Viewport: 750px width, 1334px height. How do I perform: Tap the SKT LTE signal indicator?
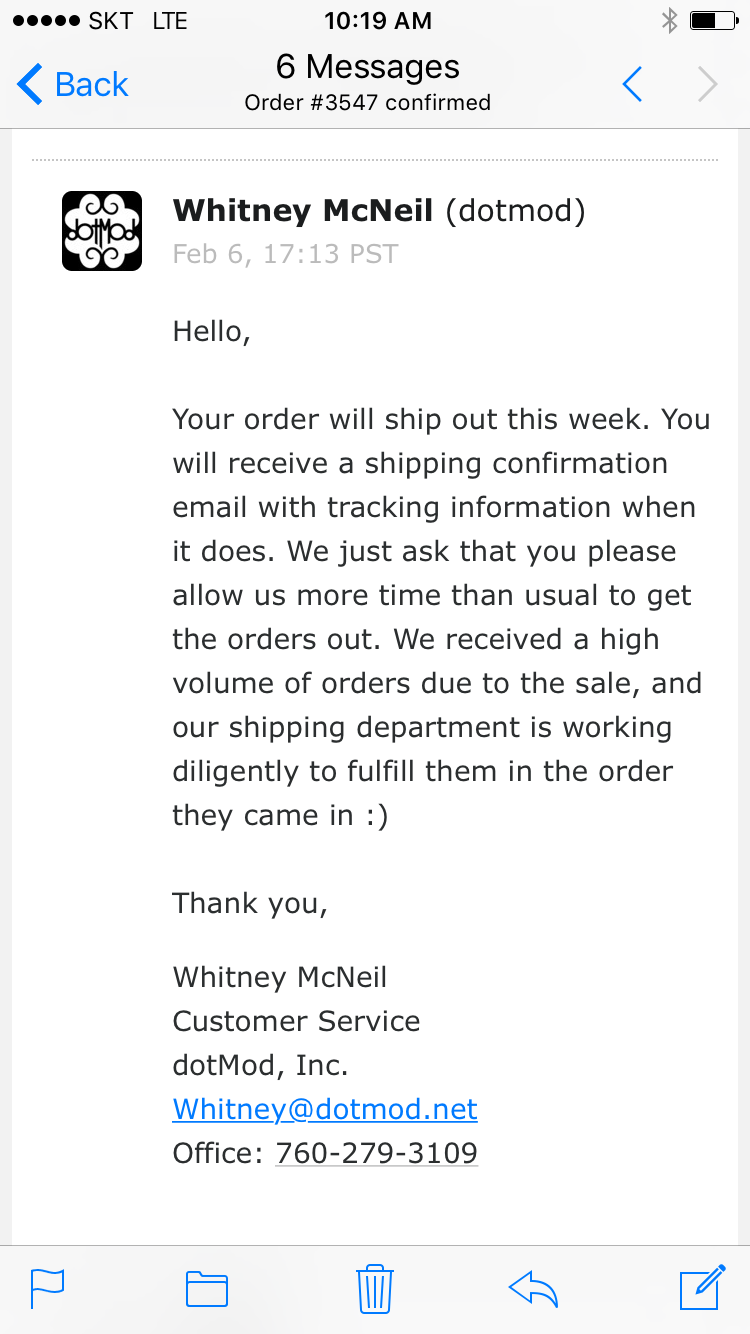point(98,20)
